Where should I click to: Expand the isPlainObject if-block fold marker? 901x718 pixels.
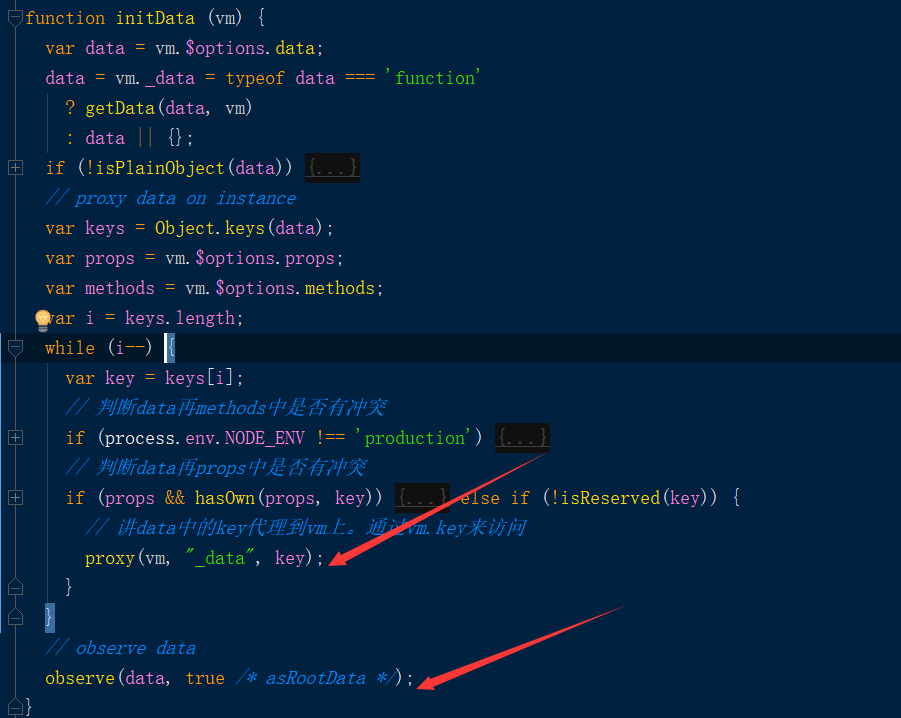pyautogui.click(x=16, y=168)
